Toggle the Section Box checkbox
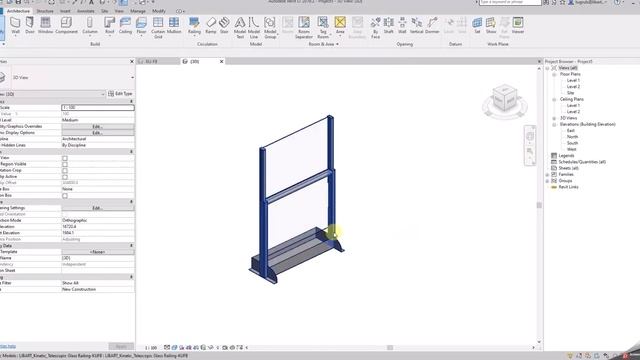This screenshot has height=360, width=640. pos(65,196)
